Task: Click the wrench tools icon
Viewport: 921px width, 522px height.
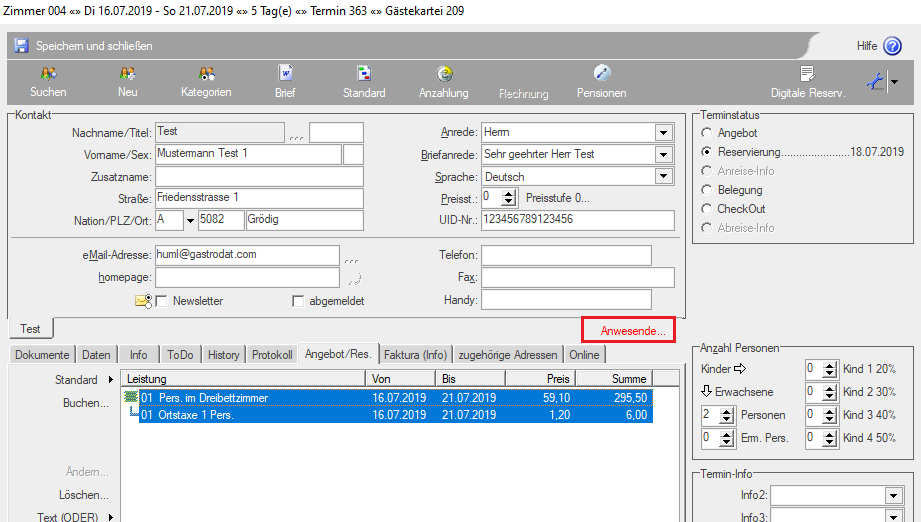Action: point(875,82)
